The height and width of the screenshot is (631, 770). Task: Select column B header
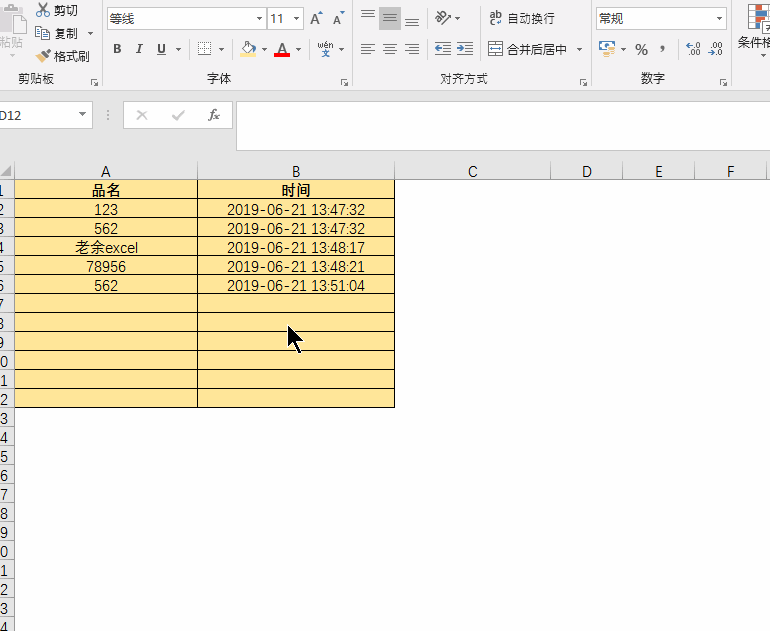point(296,171)
